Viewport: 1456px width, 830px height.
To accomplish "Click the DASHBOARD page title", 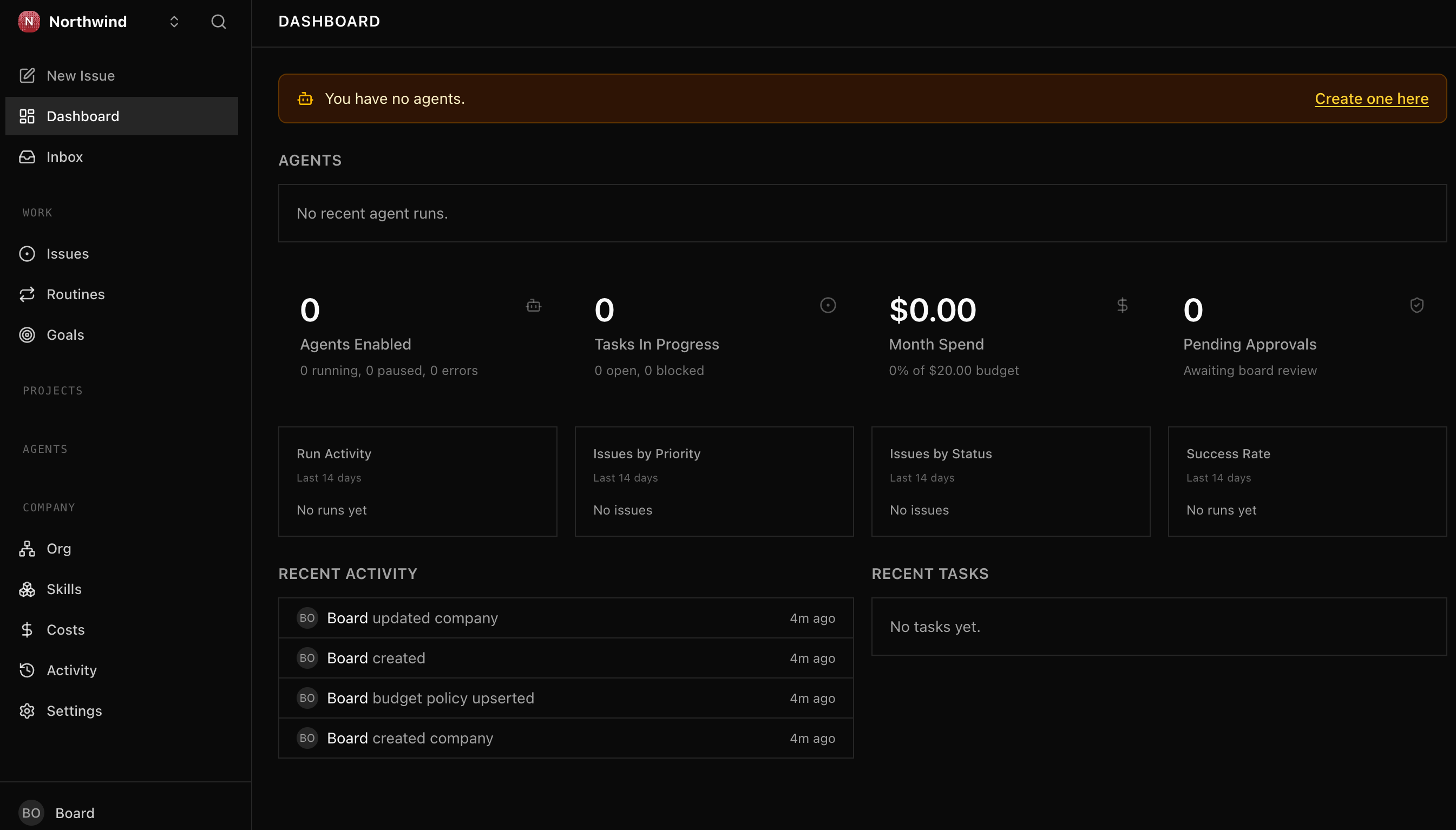I will tap(329, 22).
